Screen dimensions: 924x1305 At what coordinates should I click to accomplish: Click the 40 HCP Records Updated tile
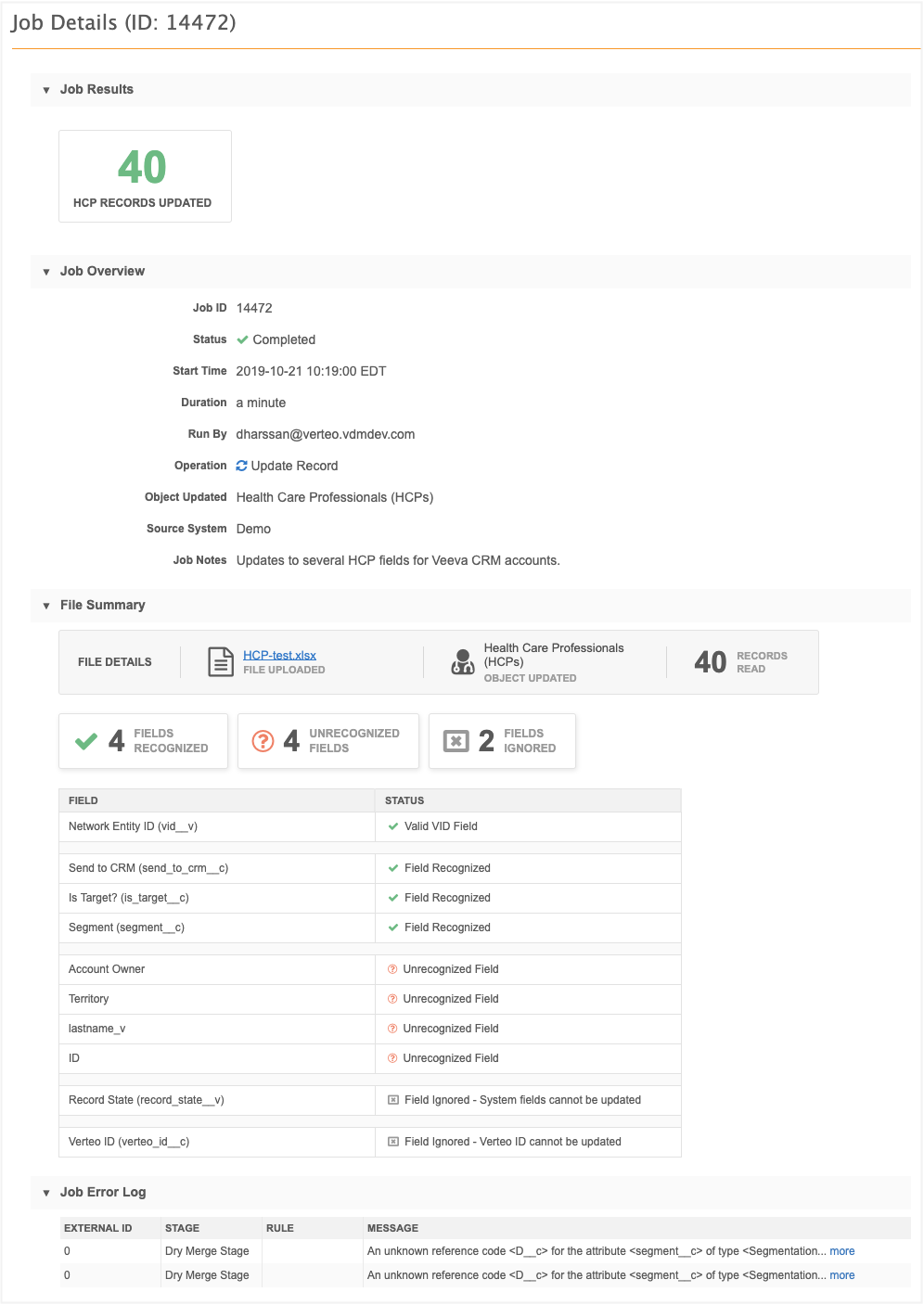(x=145, y=176)
